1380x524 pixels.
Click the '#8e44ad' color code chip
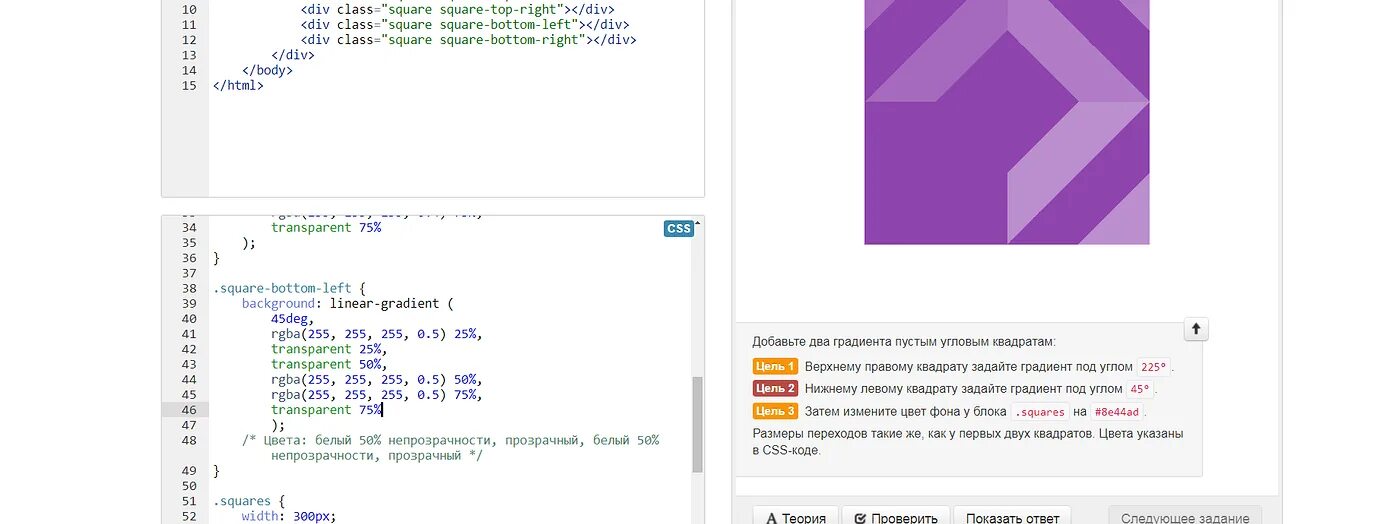point(1116,412)
